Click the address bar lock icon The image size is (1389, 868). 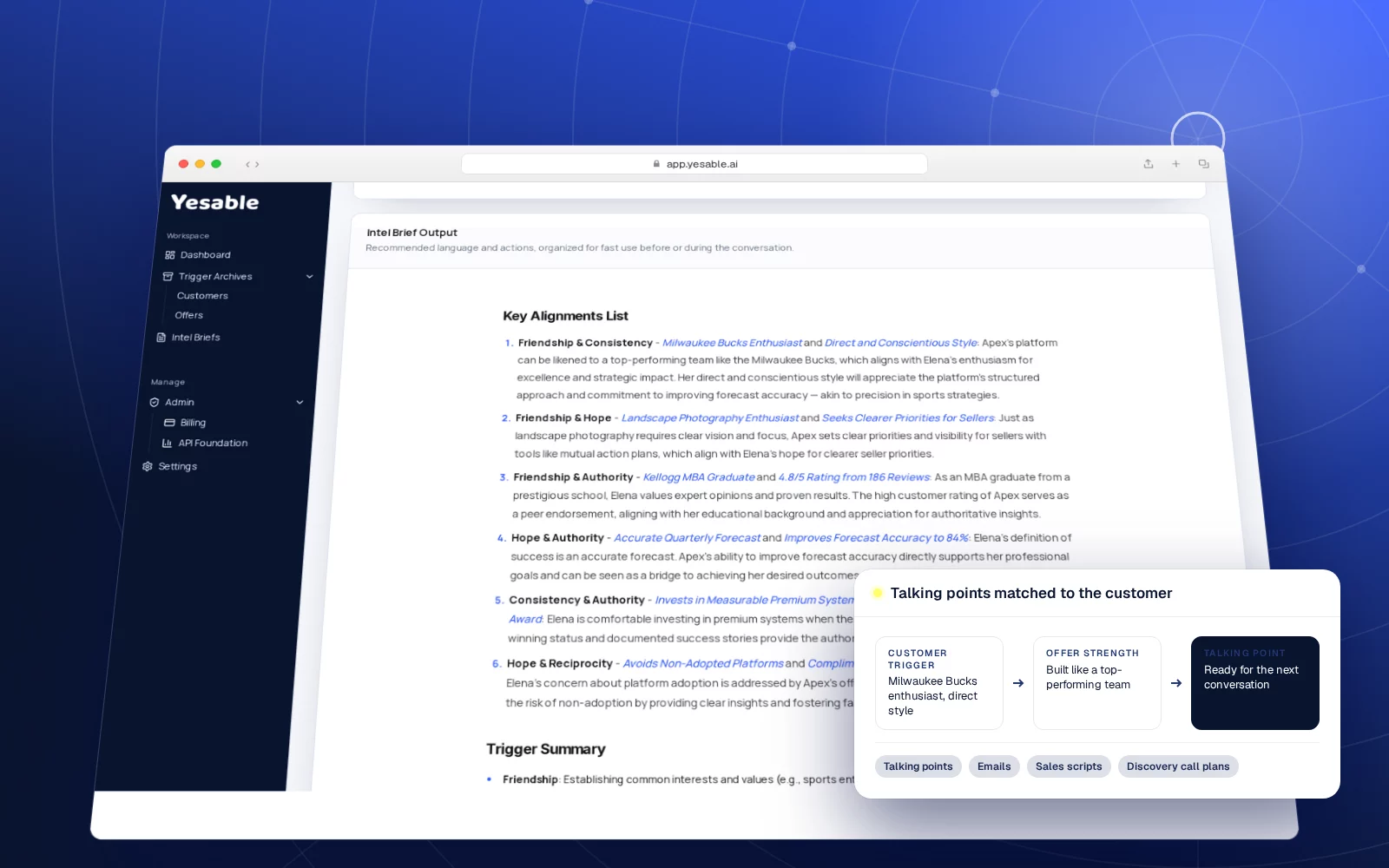point(656,164)
